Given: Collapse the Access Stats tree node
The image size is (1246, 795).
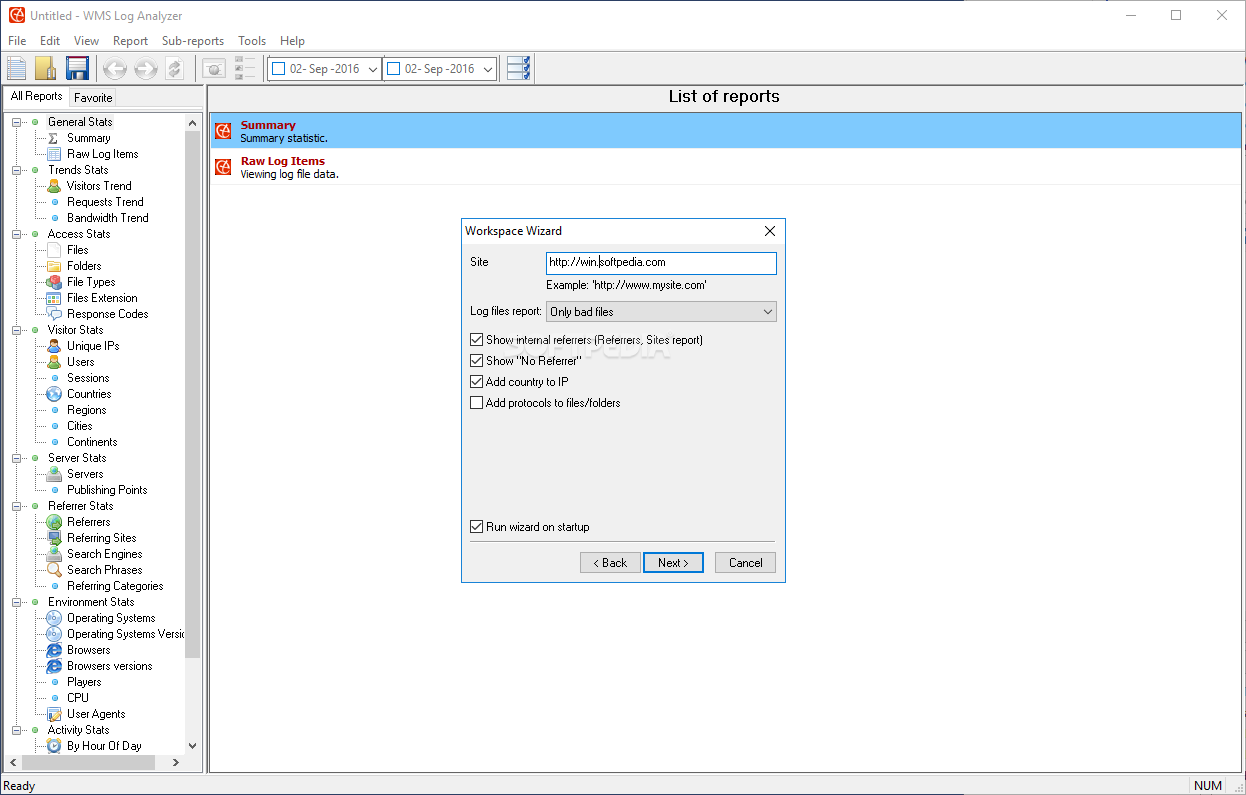Looking at the screenshot, I should 17,234.
